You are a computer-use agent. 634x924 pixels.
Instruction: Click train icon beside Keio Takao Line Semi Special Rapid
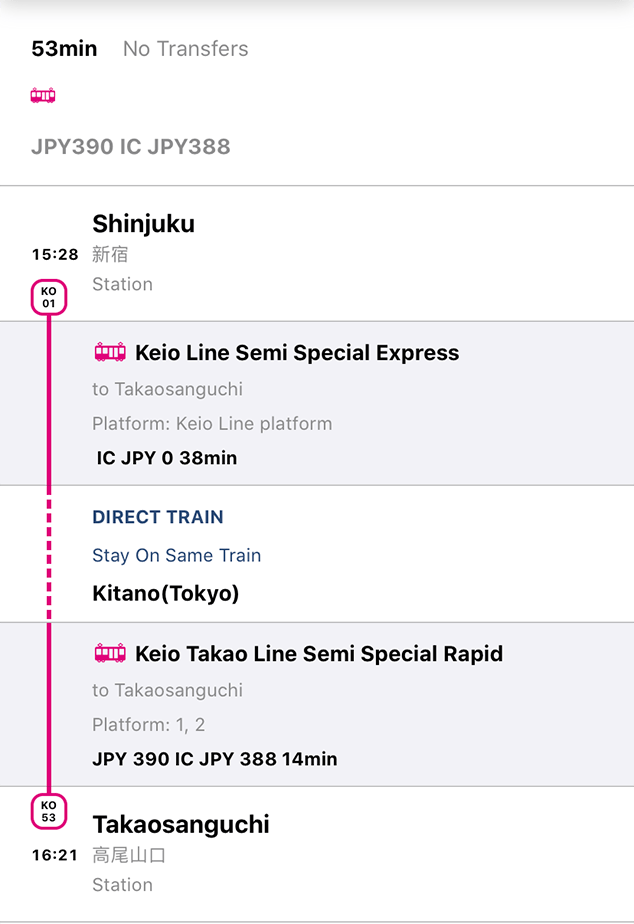[110, 653]
